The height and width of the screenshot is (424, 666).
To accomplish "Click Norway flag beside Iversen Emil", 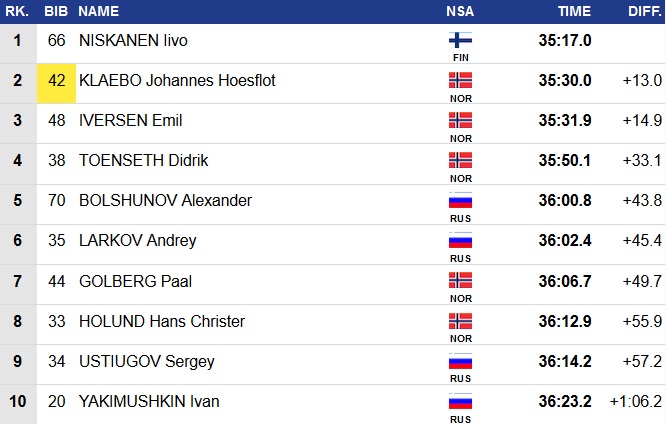I will (x=460, y=120).
